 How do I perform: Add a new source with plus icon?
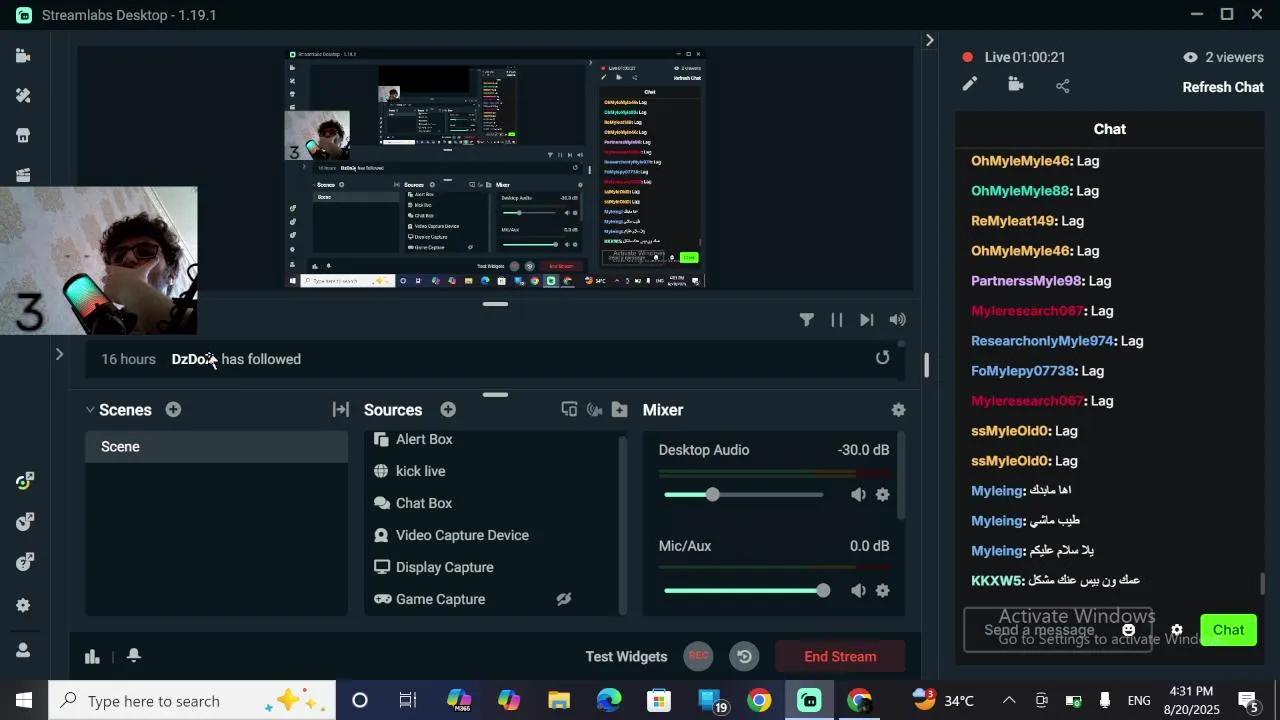click(x=448, y=410)
